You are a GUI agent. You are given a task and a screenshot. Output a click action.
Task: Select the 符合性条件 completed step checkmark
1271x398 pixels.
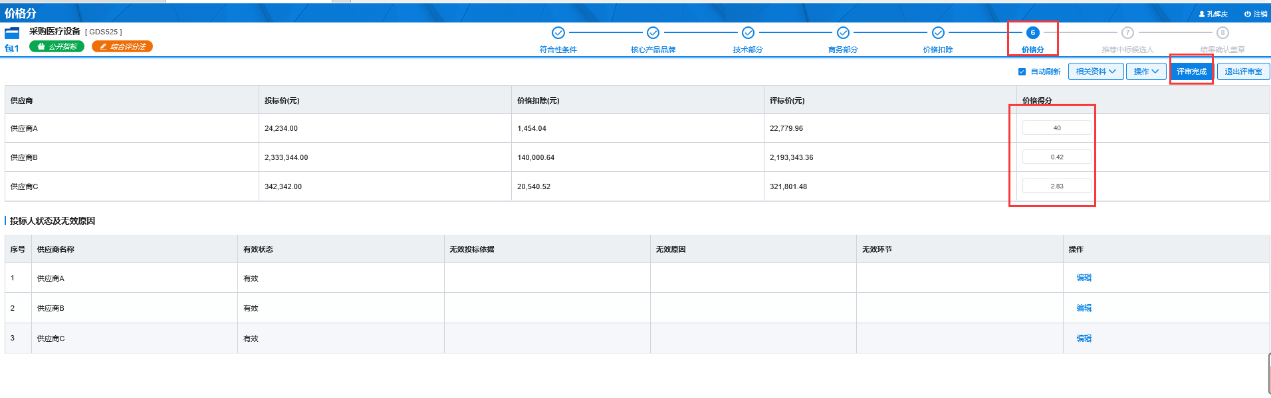click(558, 33)
